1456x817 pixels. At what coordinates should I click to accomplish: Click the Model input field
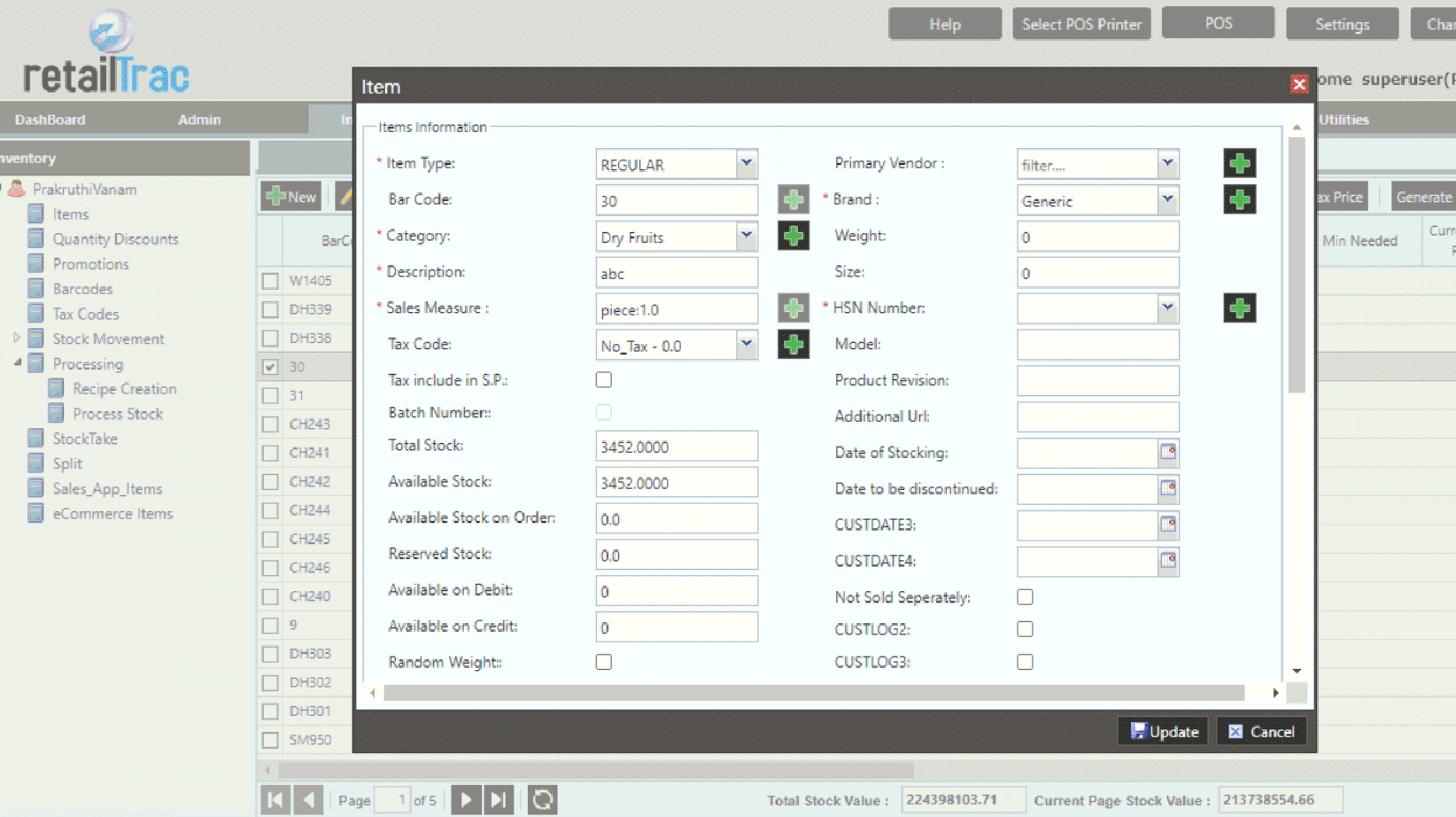coord(1098,345)
